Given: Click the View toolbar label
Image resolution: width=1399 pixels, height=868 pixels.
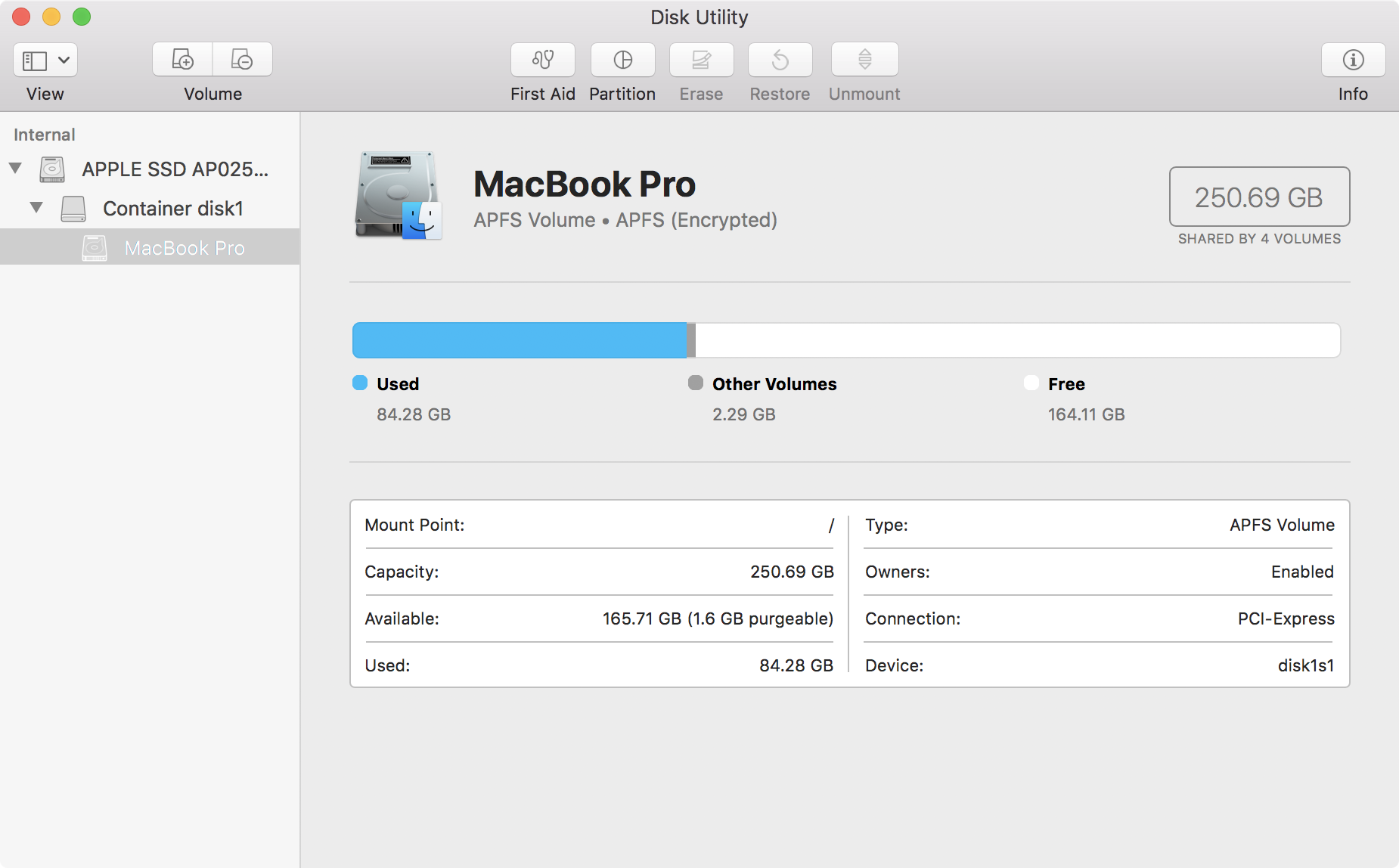Looking at the screenshot, I should 45,94.
